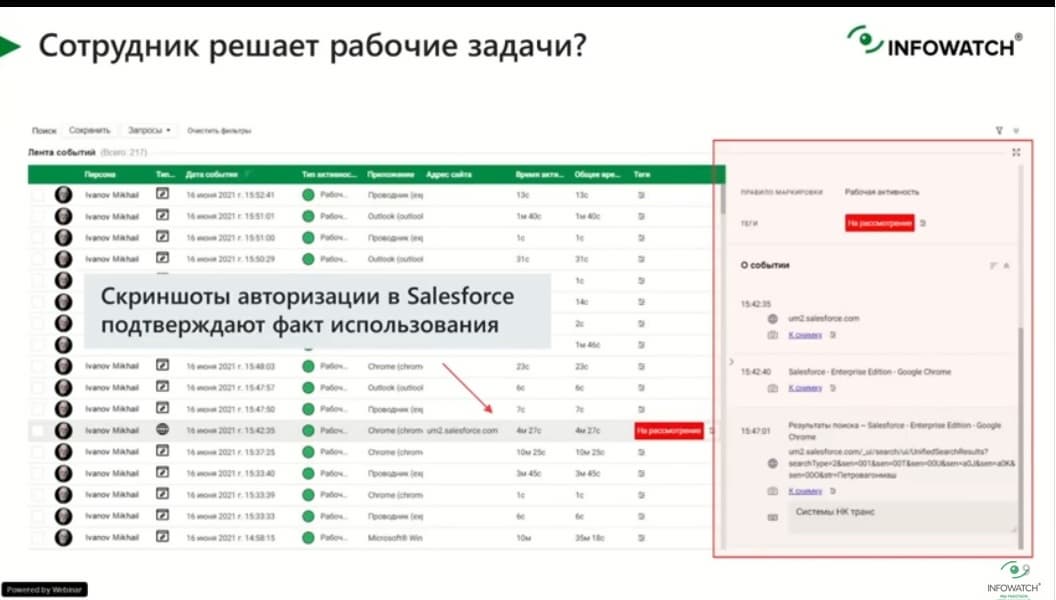Sort by the Персона column header

(100, 174)
